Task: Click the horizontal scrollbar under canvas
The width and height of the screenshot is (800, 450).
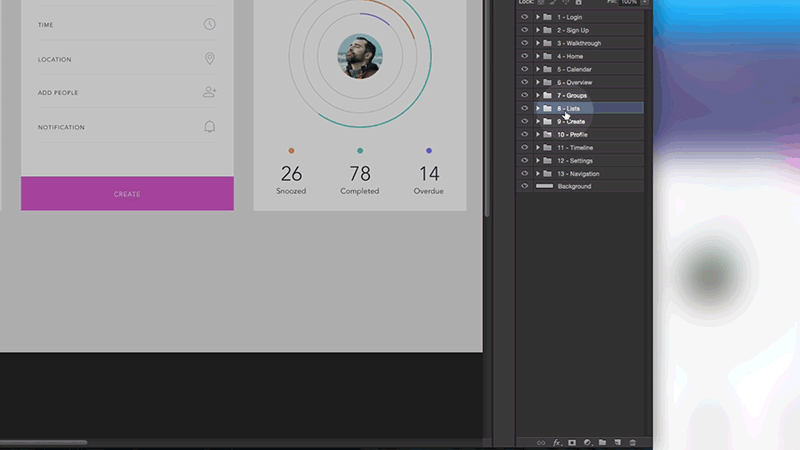Action: 43,442
